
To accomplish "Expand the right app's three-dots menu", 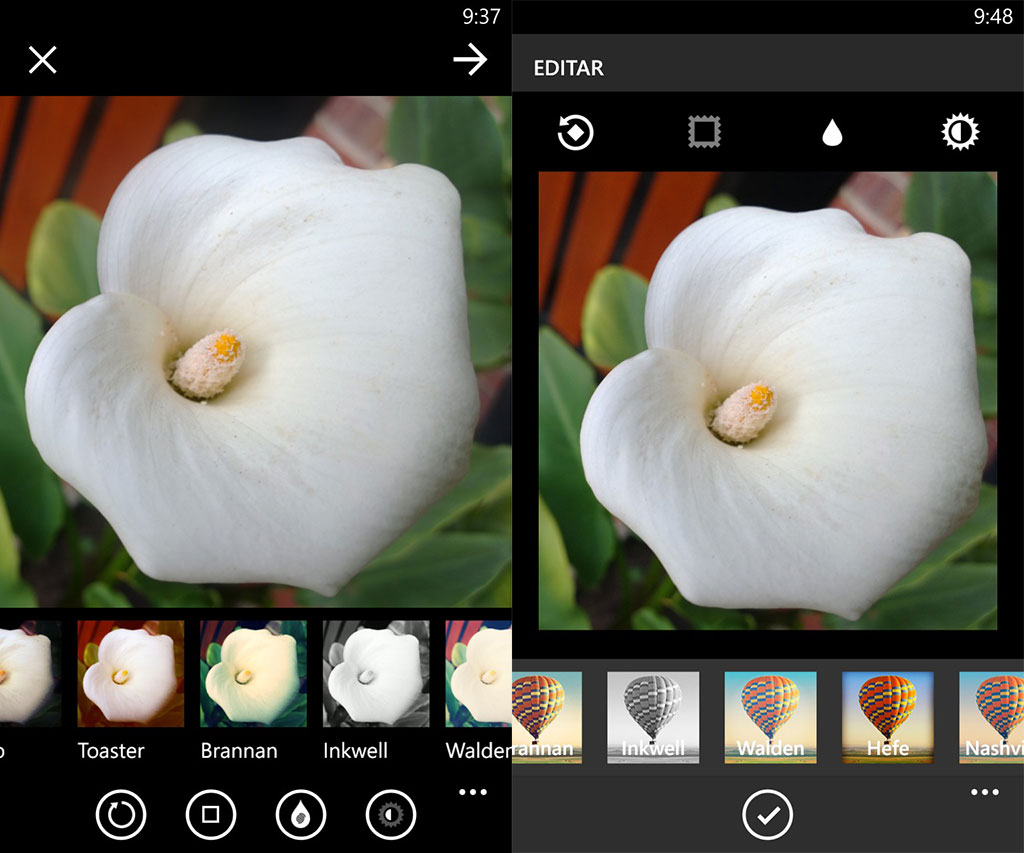I will point(984,792).
